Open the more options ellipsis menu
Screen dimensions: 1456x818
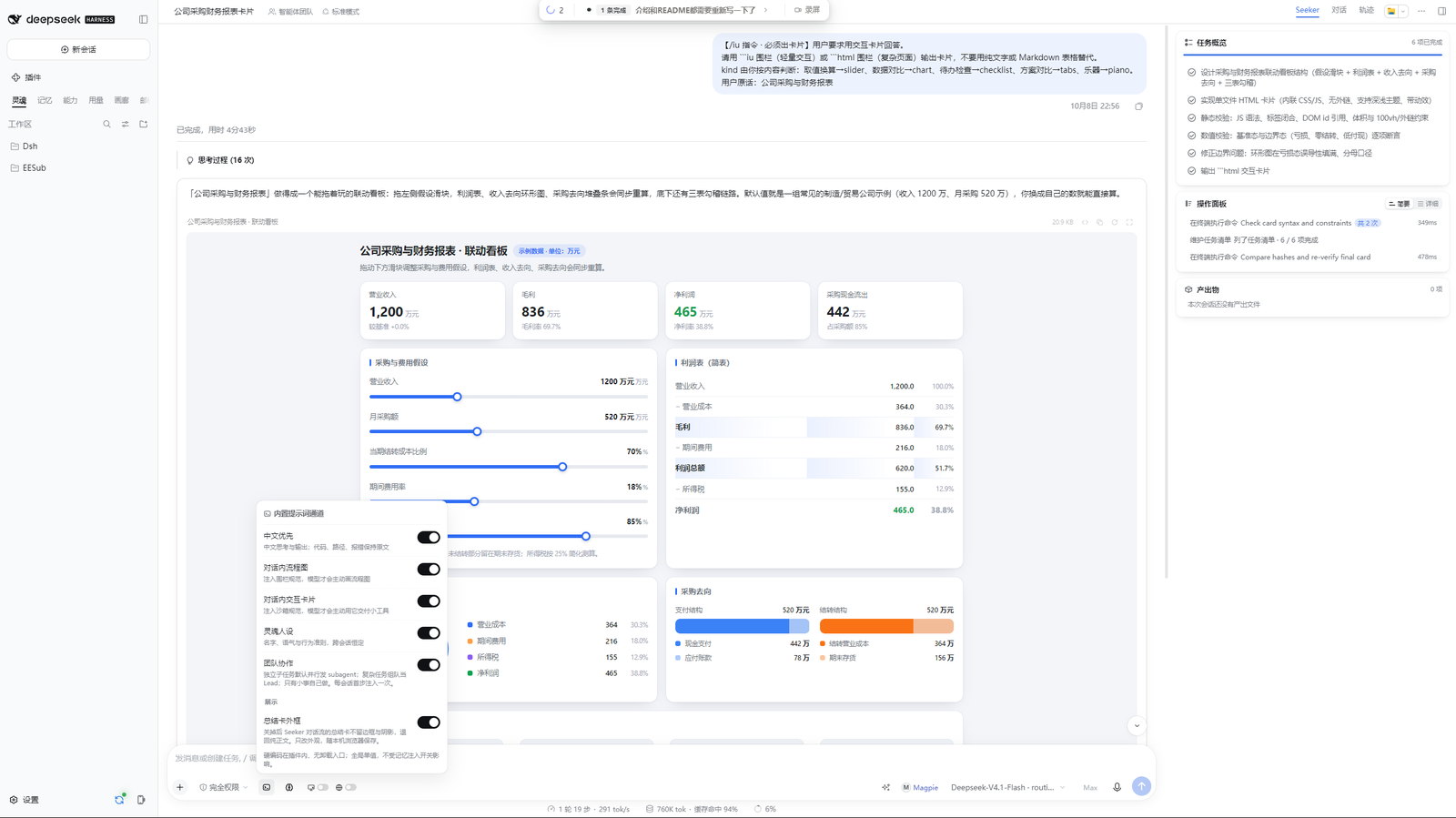pyautogui.click(x=1421, y=11)
